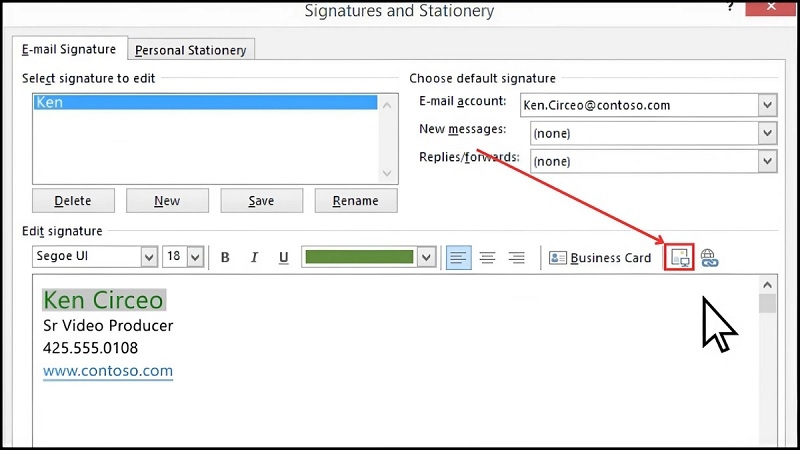This screenshot has height=450, width=800.
Task: Open the green font color picker
Action: point(426,257)
